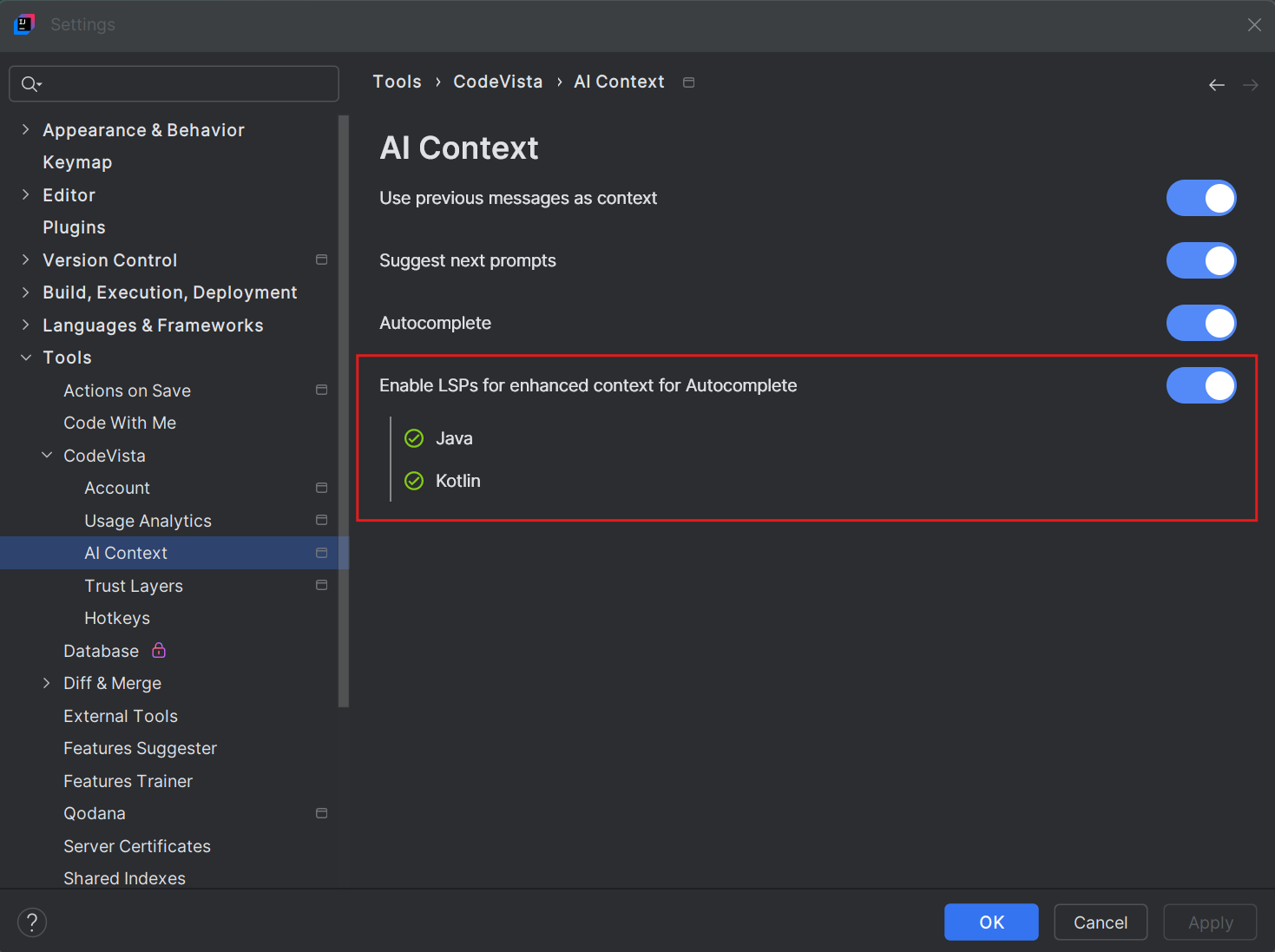1275x952 pixels.
Task: Expand Appearance & Behavior section
Action: 26,129
